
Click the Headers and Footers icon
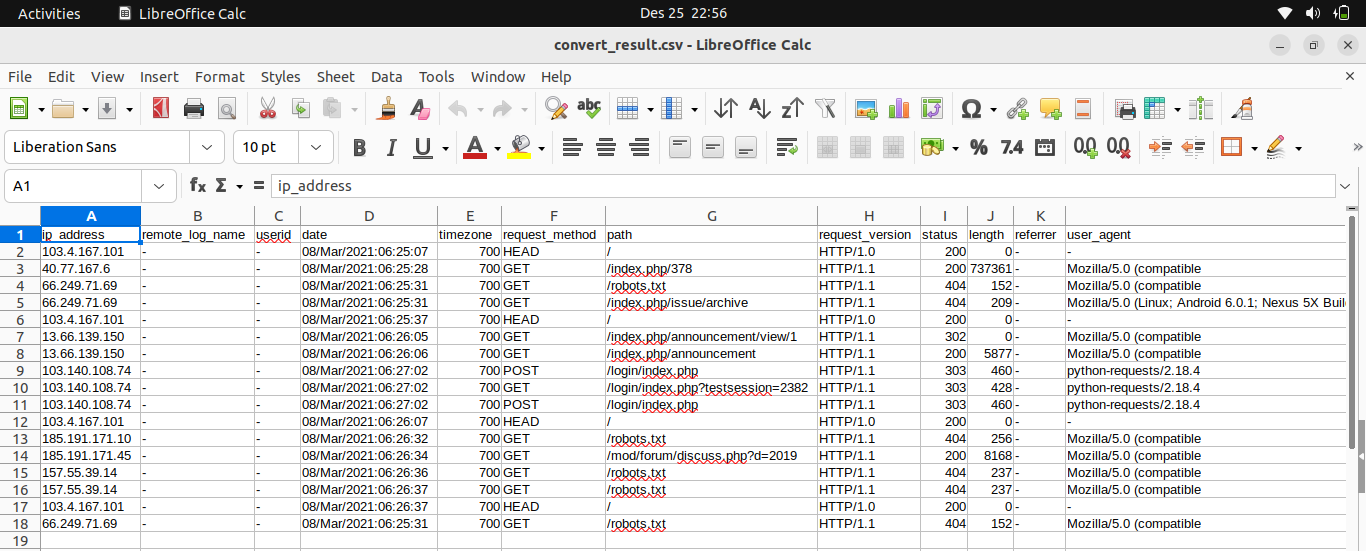tap(1082, 108)
